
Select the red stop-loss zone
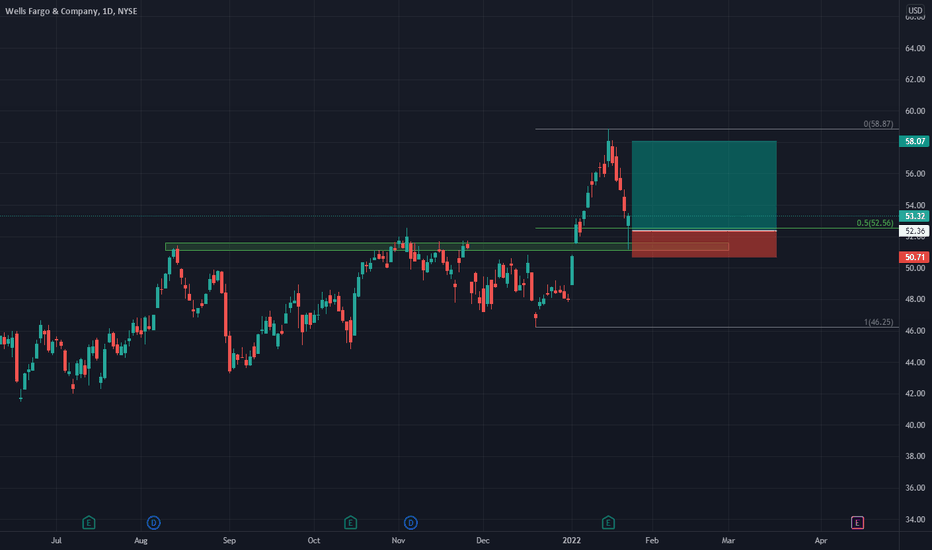click(x=704, y=244)
